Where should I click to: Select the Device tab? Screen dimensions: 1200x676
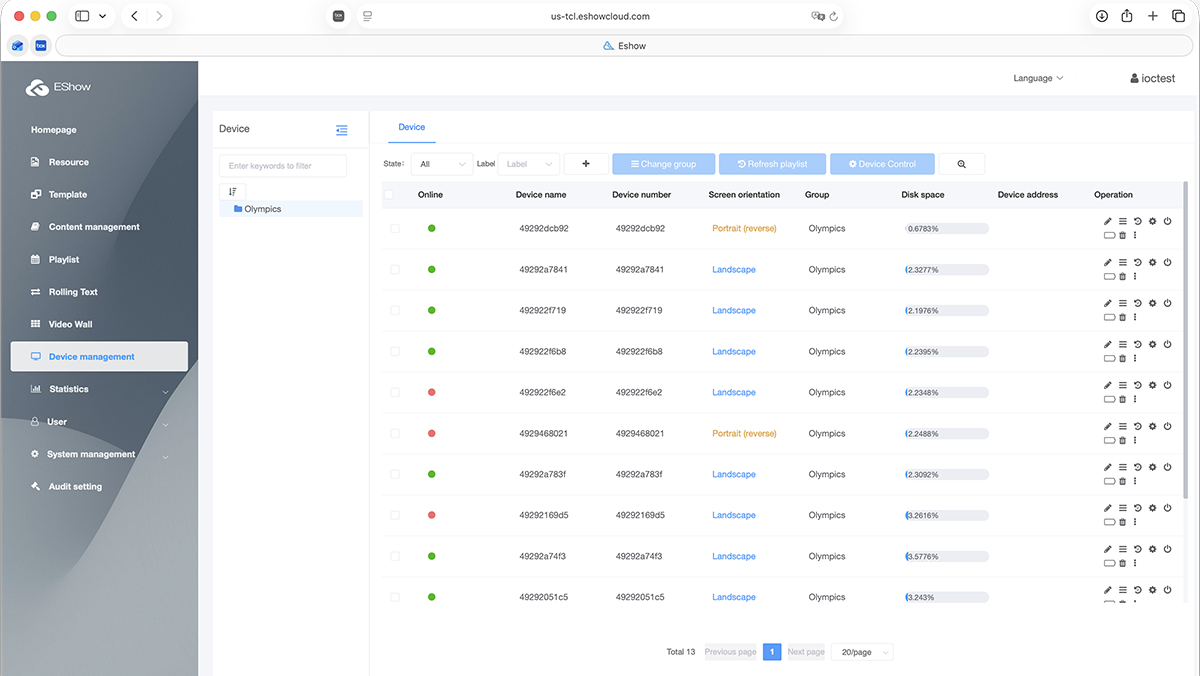(412, 127)
